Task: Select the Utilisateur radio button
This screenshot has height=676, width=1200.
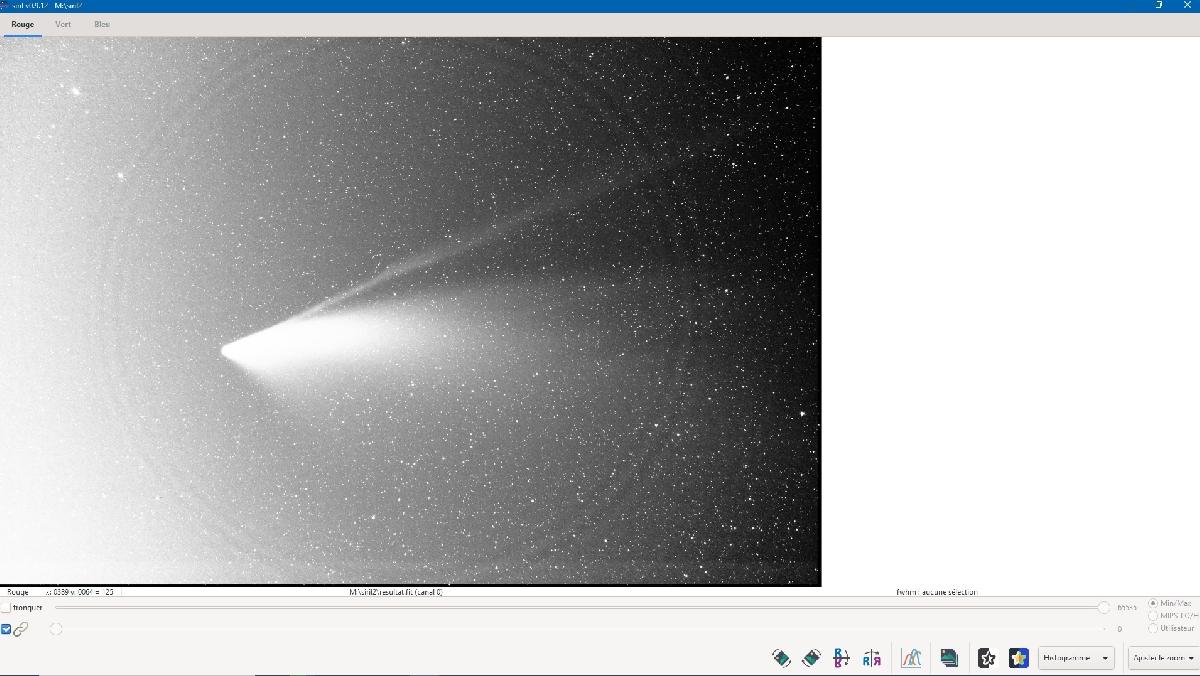Action: tap(1153, 628)
